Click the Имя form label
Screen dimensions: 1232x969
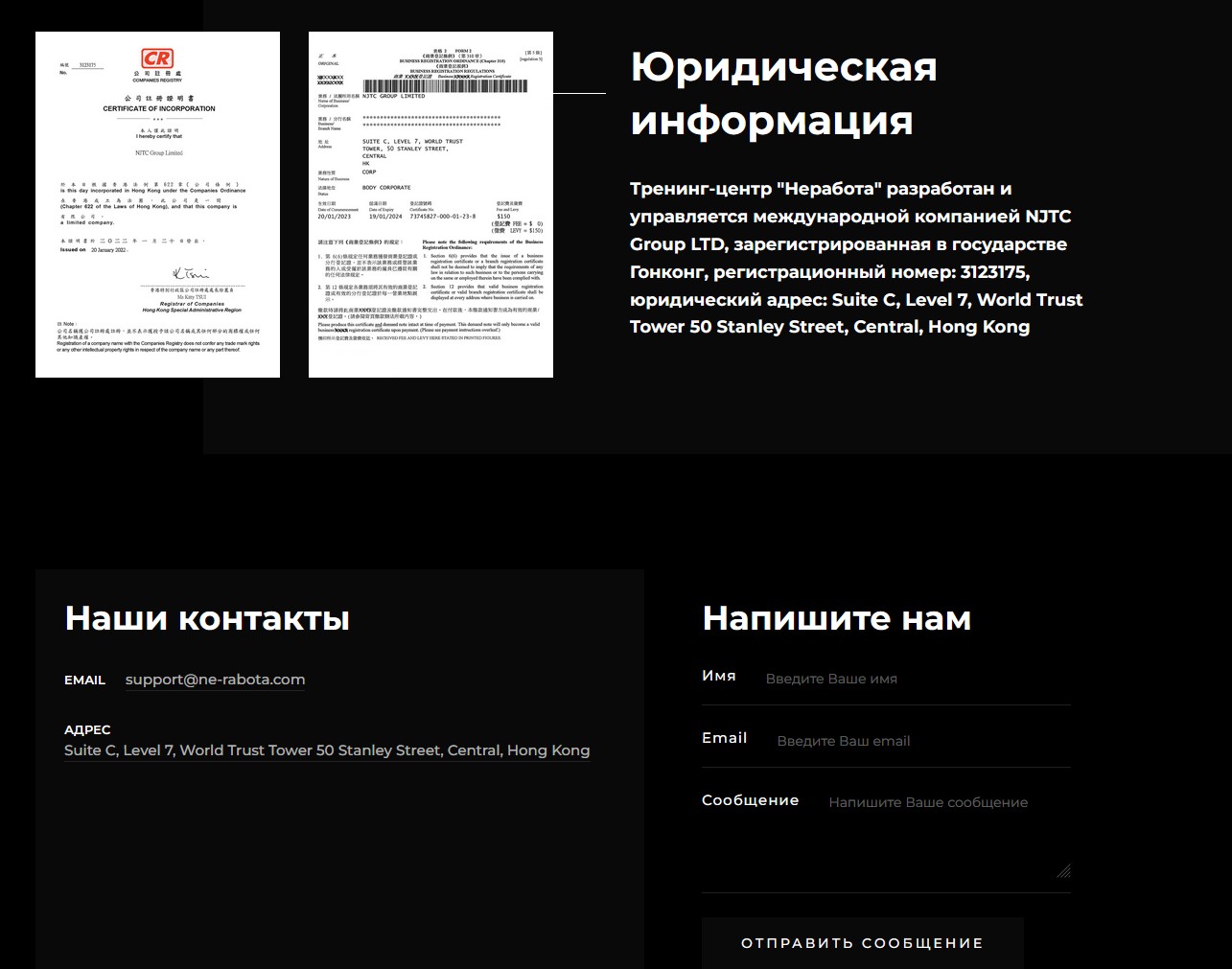pos(719,676)
